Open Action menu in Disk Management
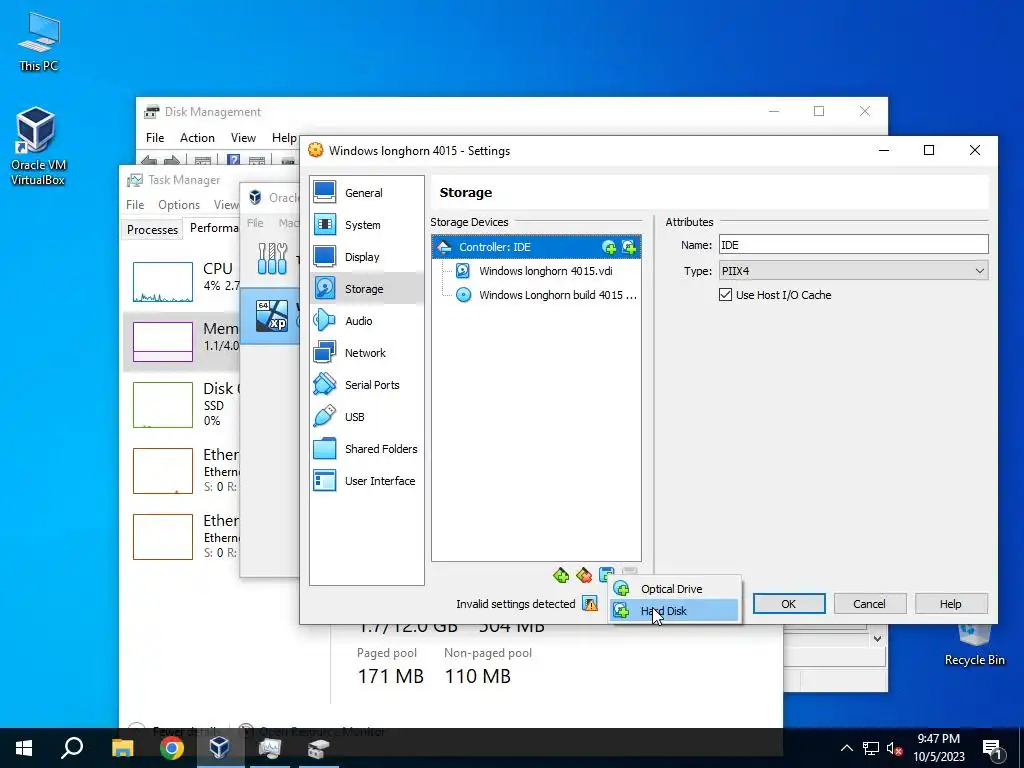 pos(197,138)
